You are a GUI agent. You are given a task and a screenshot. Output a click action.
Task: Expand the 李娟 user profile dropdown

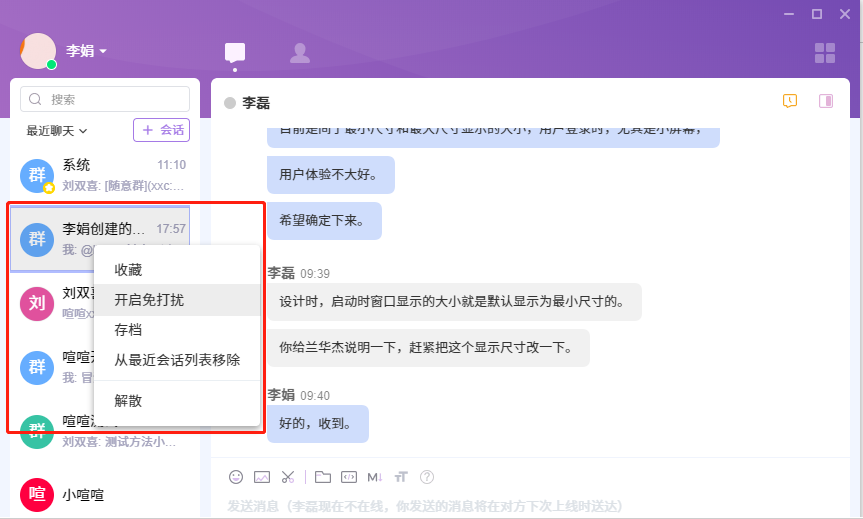87,51
